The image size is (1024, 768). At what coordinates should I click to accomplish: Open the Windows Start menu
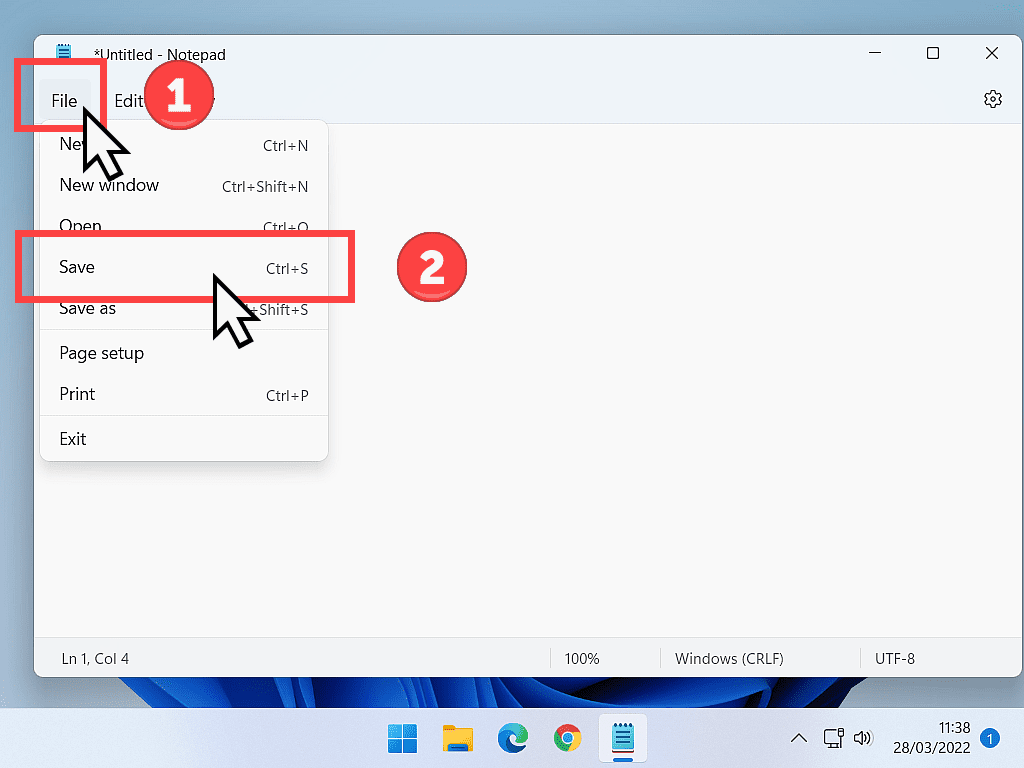[x=402, y=739]
